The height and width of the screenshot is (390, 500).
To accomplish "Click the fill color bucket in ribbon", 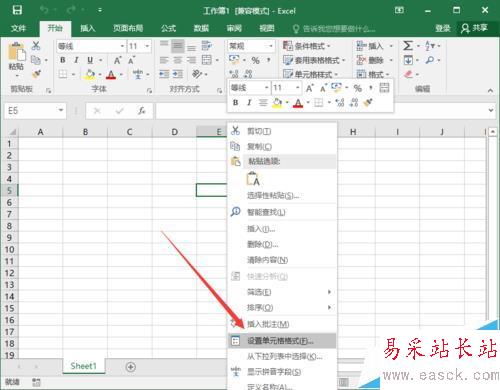I will pos(90,74).
